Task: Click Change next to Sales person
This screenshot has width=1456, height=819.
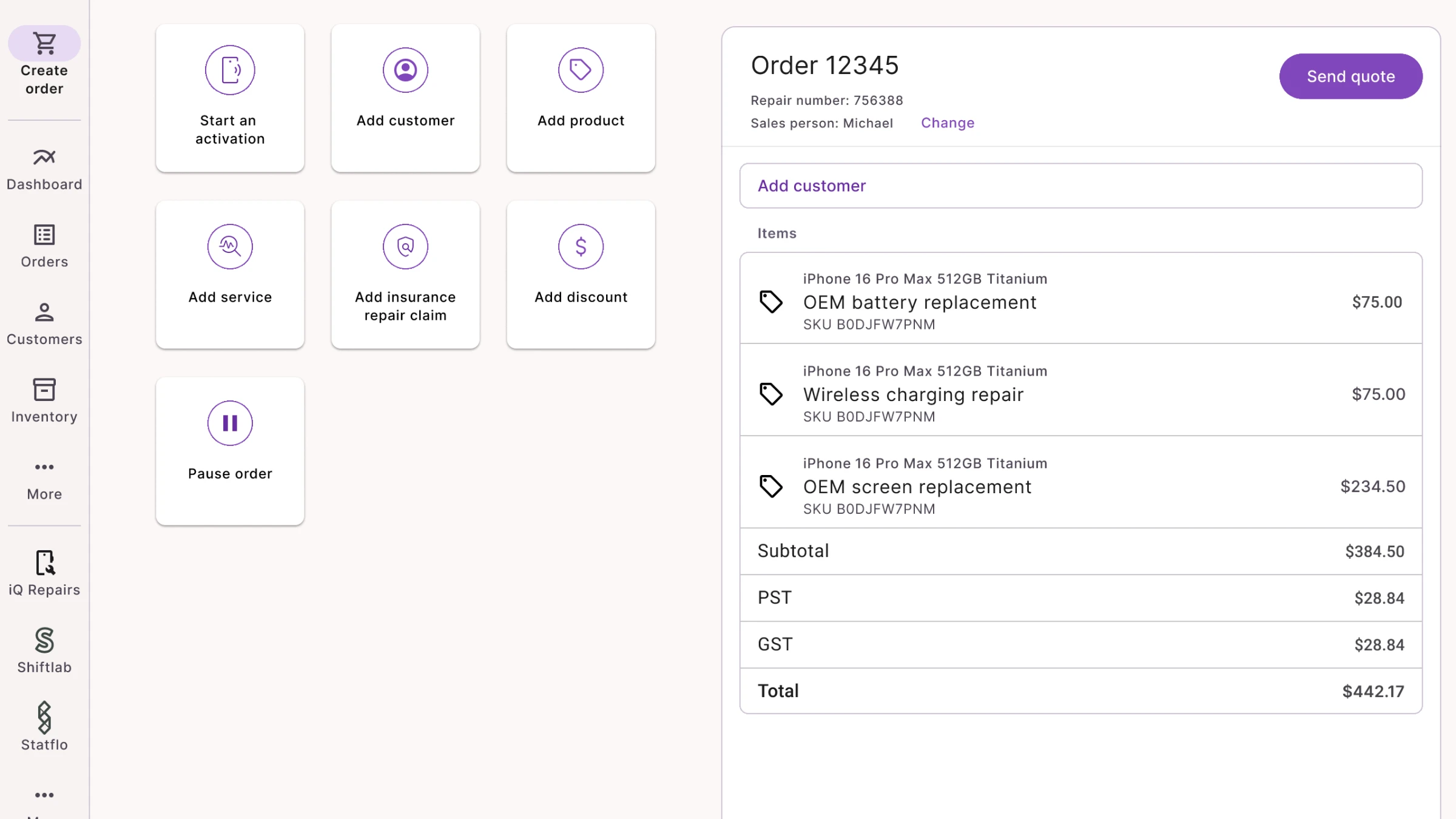Action: click(x=948, y=123)
